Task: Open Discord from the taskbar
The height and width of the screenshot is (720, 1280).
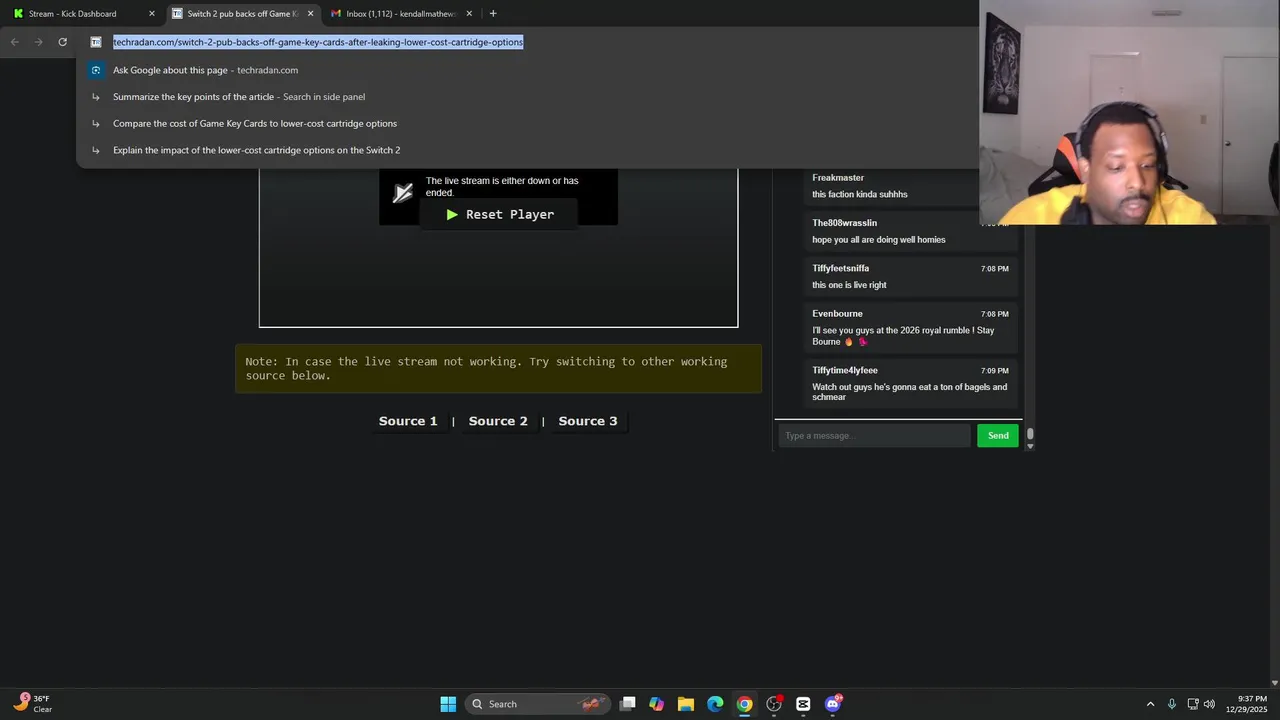Action: coord(833,704)
